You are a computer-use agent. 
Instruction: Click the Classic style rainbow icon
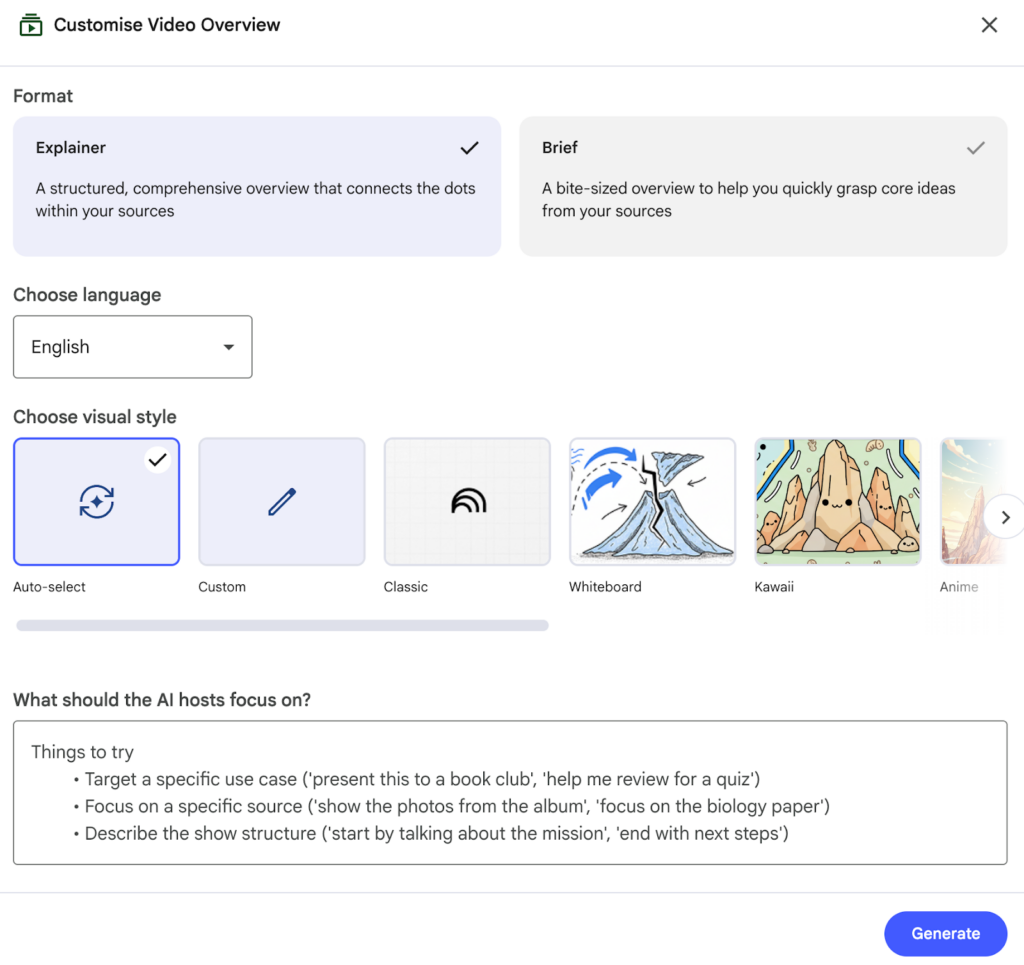pos(467,502)
